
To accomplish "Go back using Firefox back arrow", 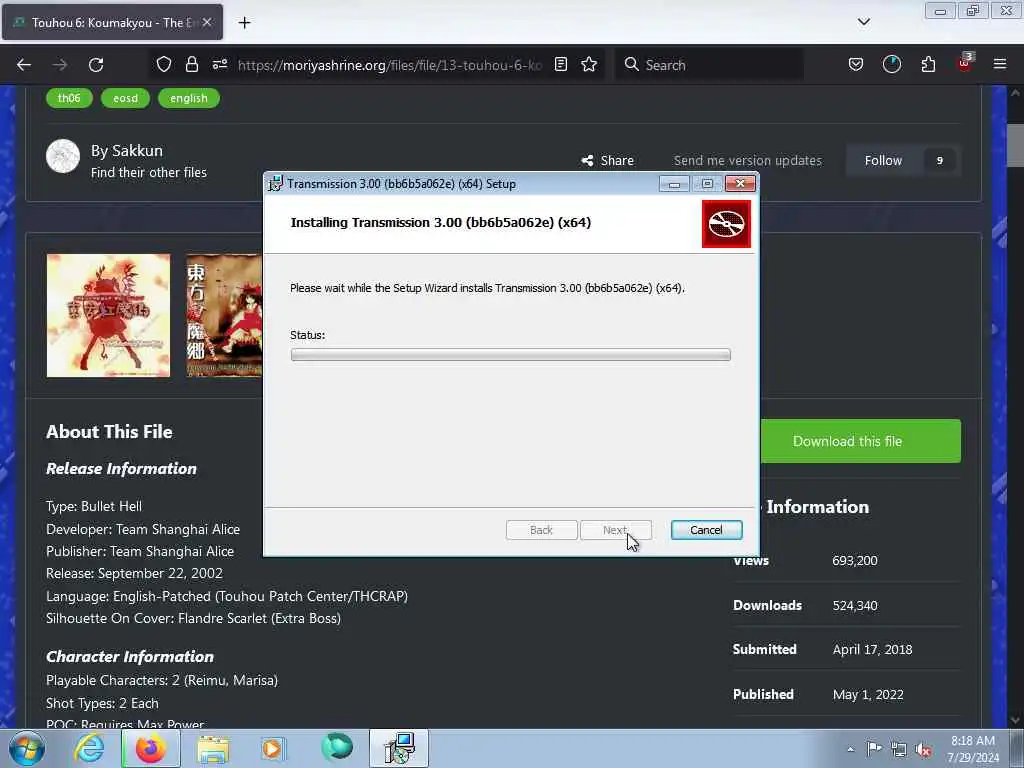I will 24,65.
